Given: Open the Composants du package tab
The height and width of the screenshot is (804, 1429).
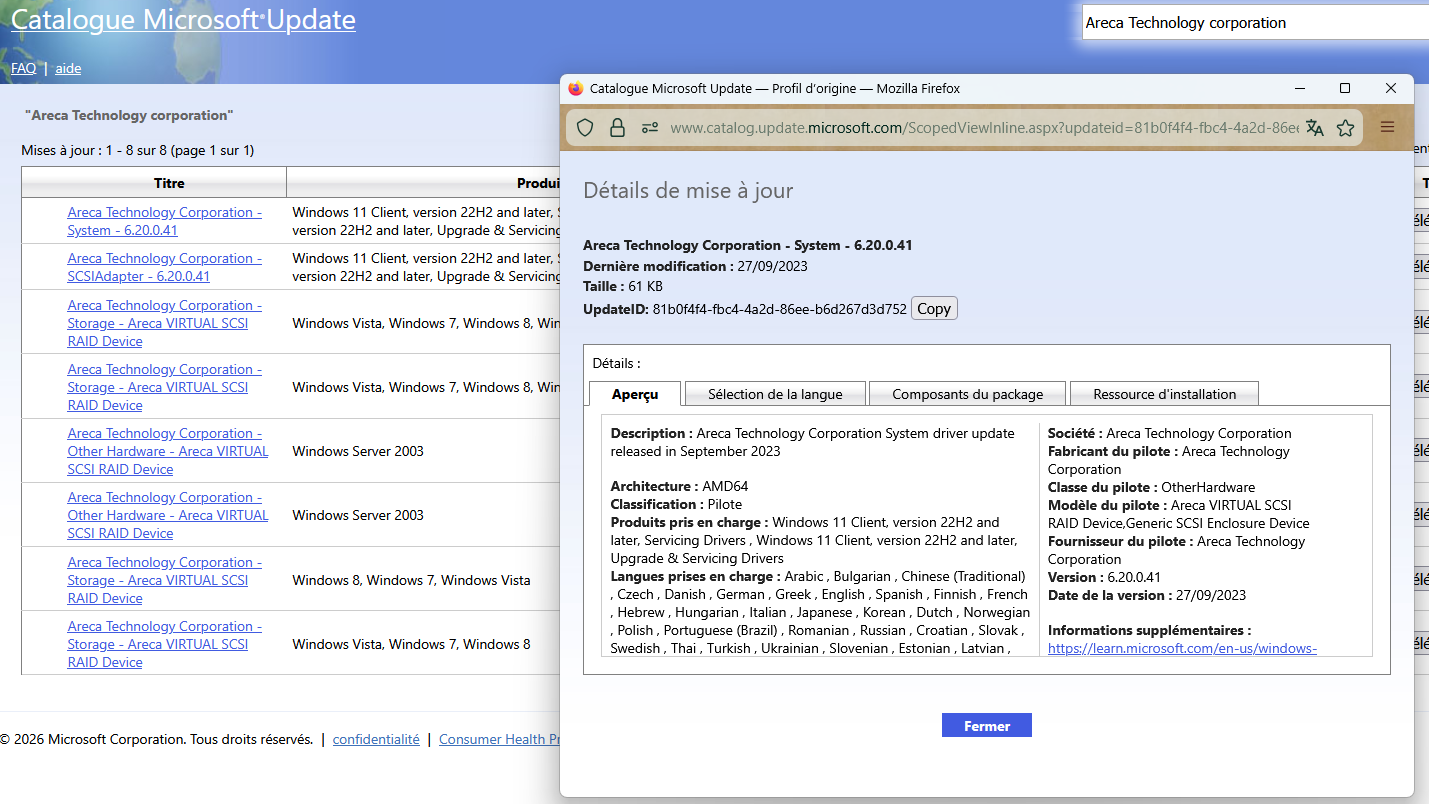Looking at the screenshot, I should point(968,394).
